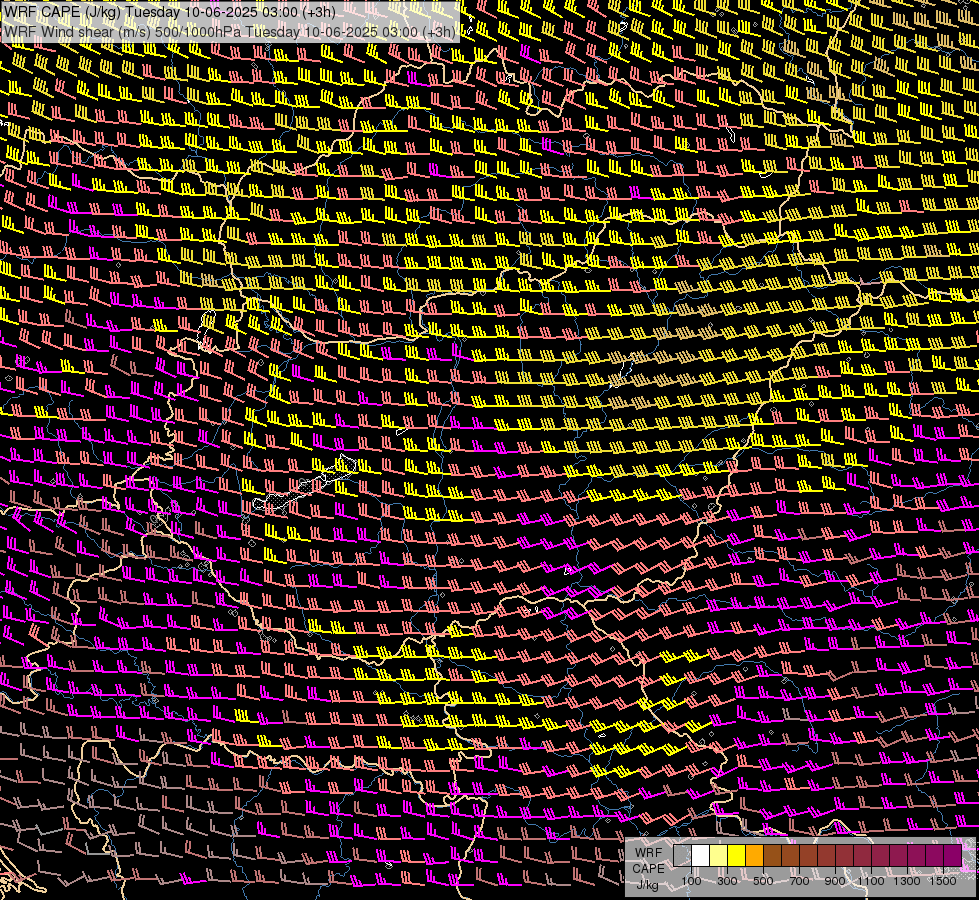Click the pale yellow CAPE legend swatch

click(719, 856)
